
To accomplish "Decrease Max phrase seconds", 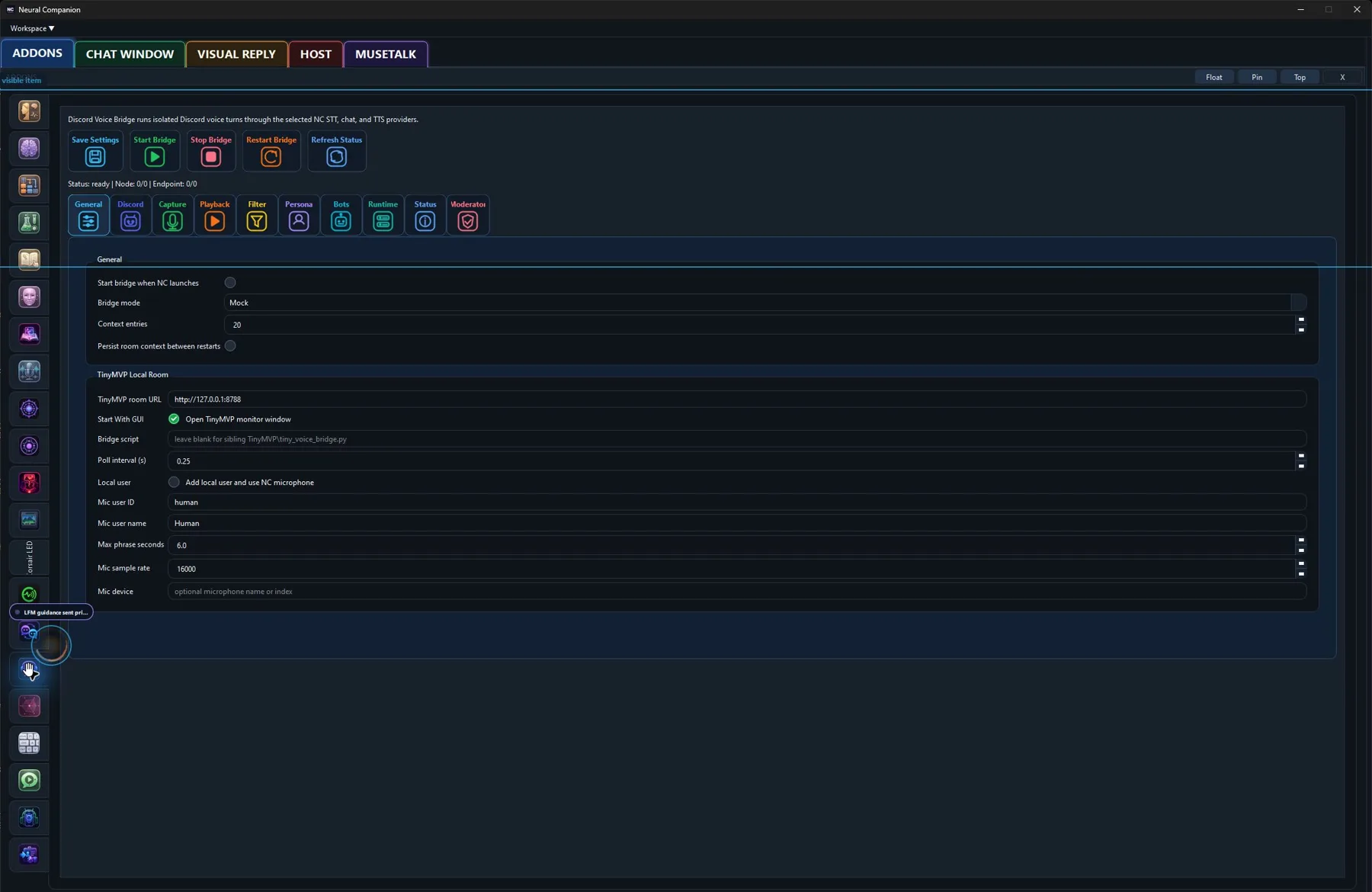I will [1301, 550].
